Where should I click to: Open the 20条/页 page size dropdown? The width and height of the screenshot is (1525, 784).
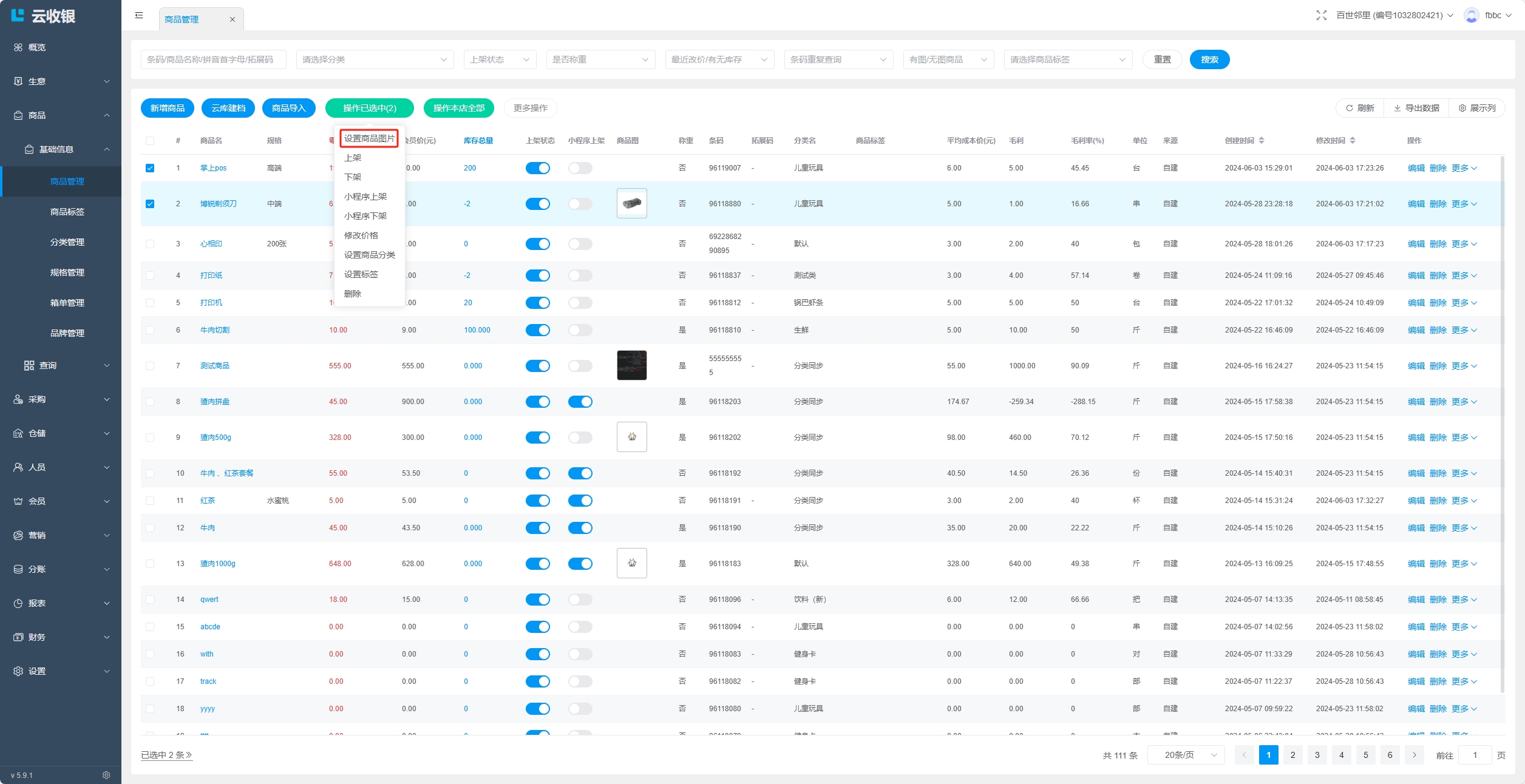[x=1186, y=755]
